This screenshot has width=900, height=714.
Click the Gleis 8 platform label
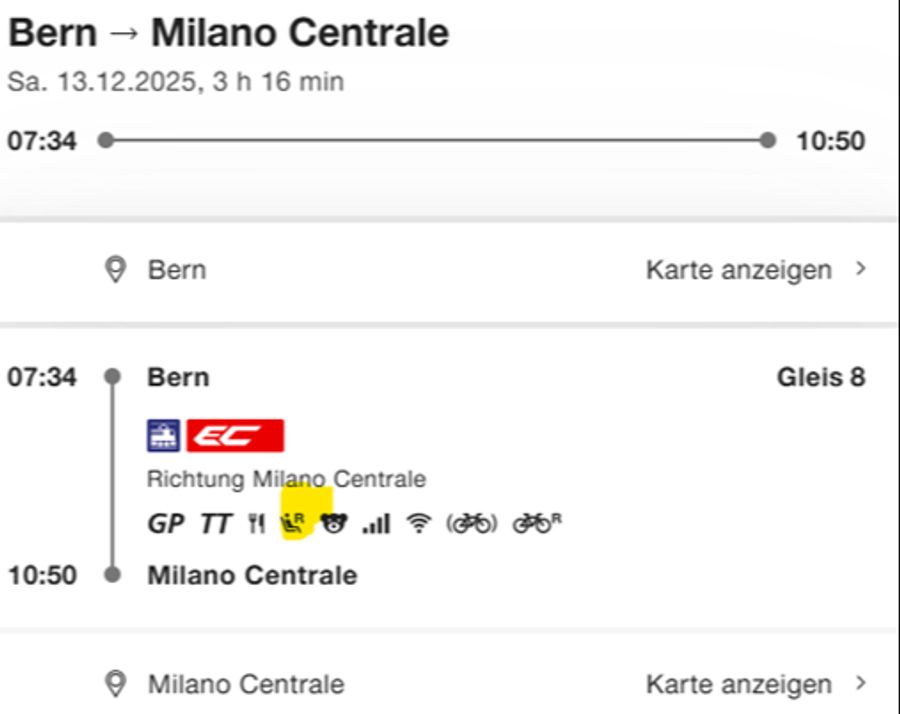821,377
